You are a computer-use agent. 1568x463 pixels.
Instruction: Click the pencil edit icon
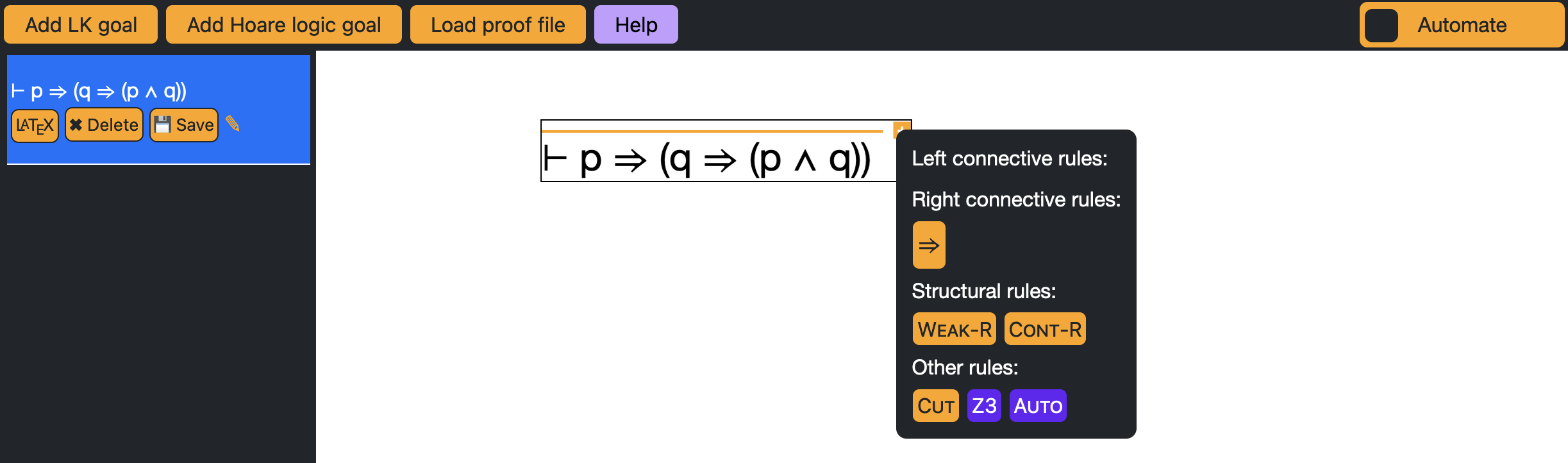(x=233, y=124)
